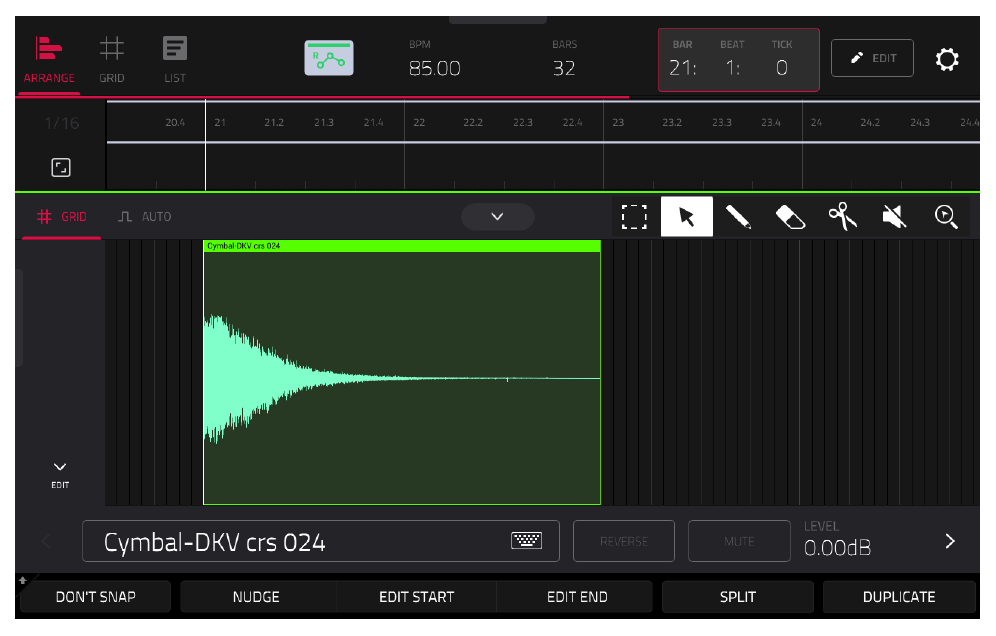Click ruler position 23.3
996x636 pixels.
(722, 122)
